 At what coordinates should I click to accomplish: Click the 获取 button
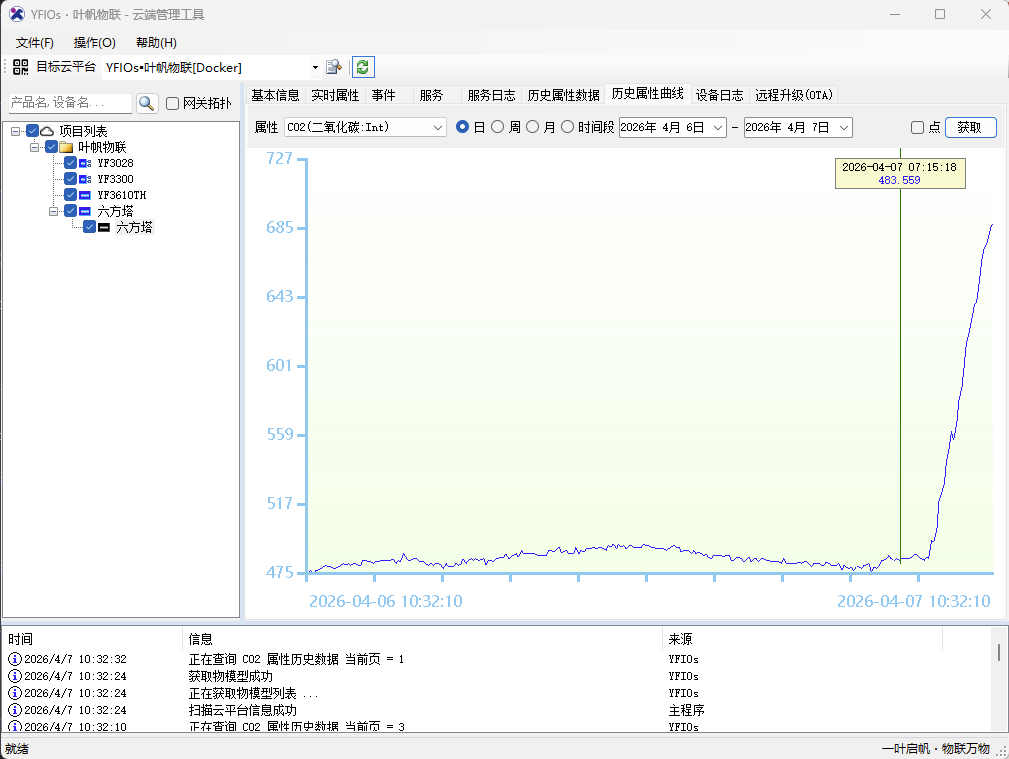tap(970, 127)
